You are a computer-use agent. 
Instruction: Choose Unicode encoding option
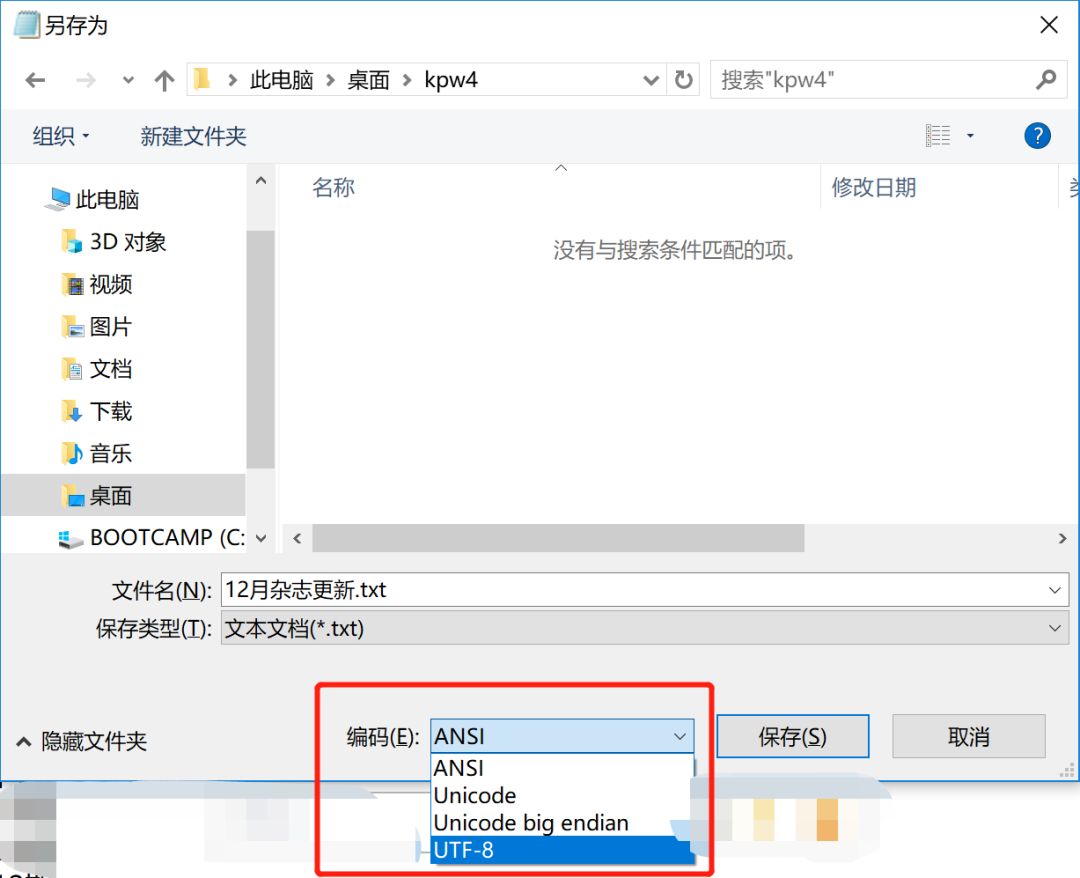(x=561, y=795)
